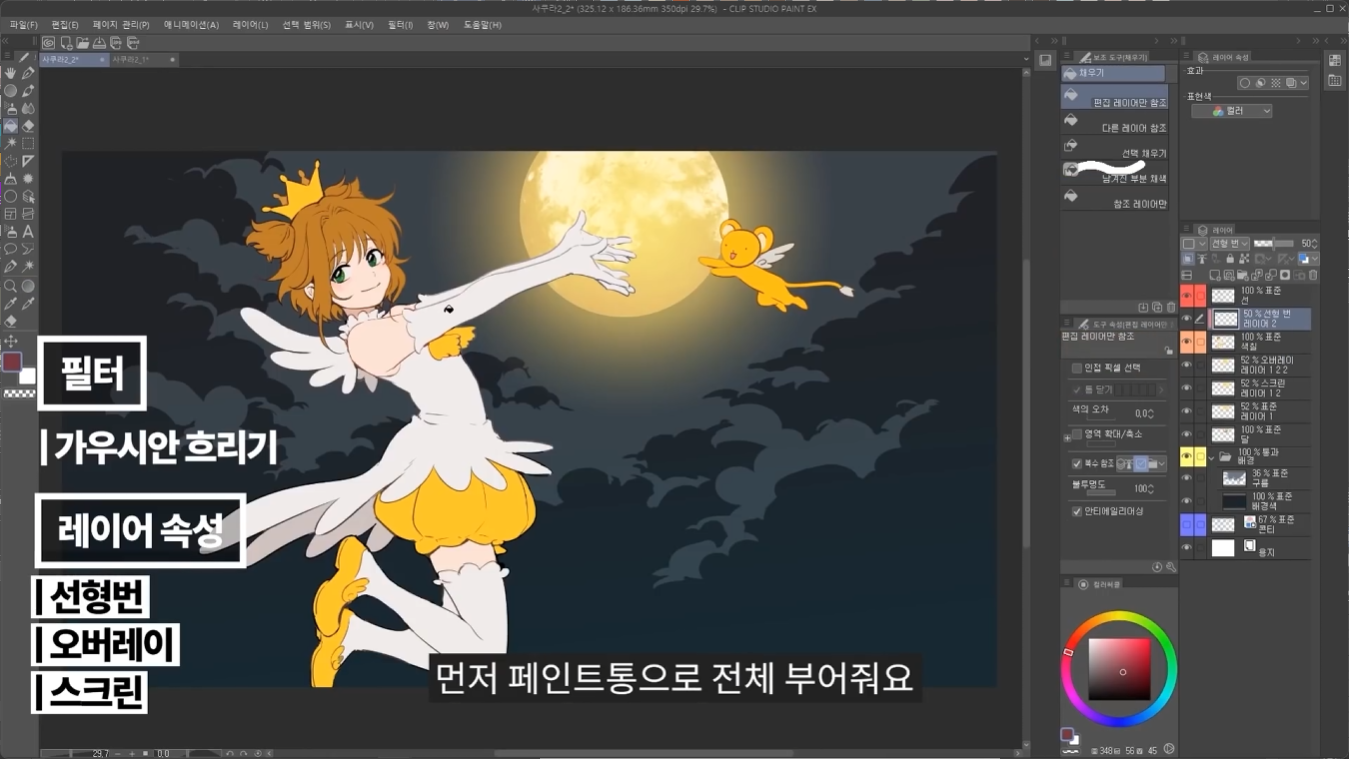The image size is (1349, 759).
Task: Click the Border effect circle icon
Action: coord(1245,83)
